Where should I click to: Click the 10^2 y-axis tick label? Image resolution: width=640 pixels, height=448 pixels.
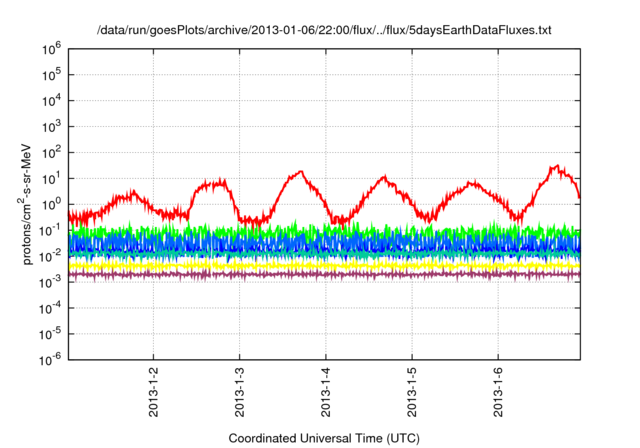[x=51, y=153]
